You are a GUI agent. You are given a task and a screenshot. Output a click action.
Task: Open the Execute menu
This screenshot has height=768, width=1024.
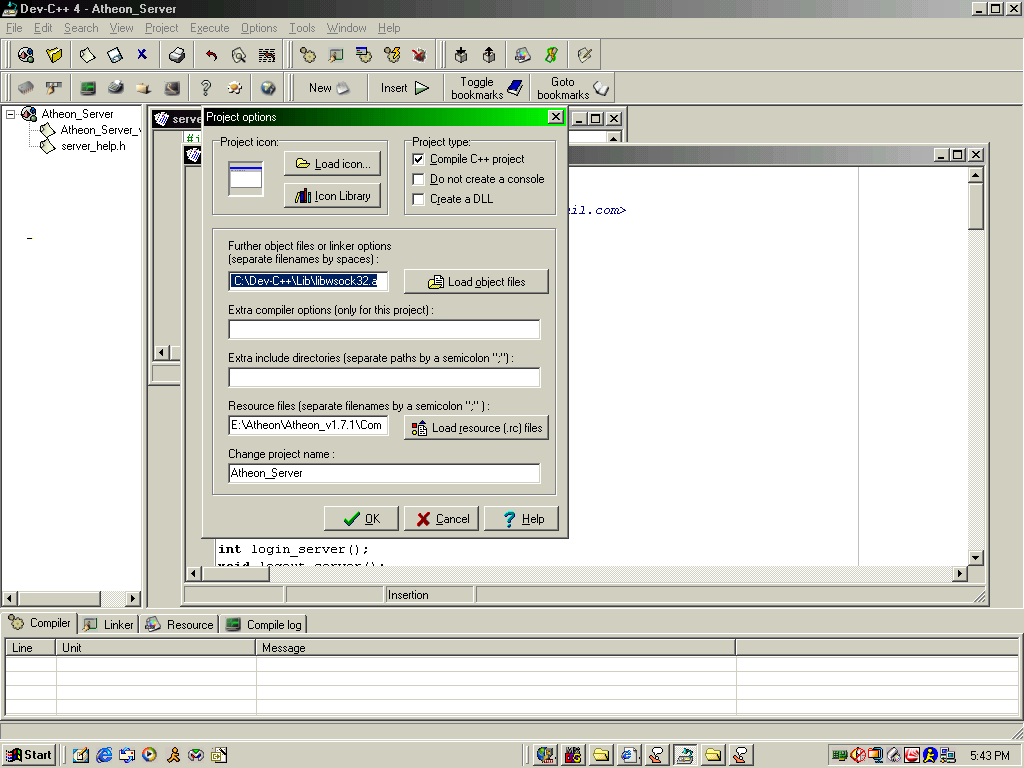point(209,28)
